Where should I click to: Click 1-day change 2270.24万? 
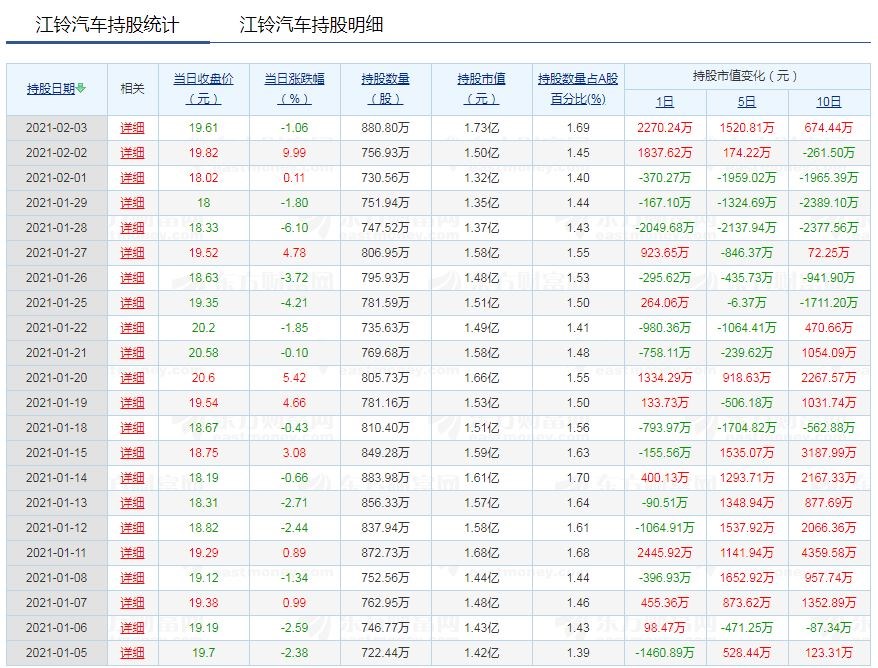665,128
